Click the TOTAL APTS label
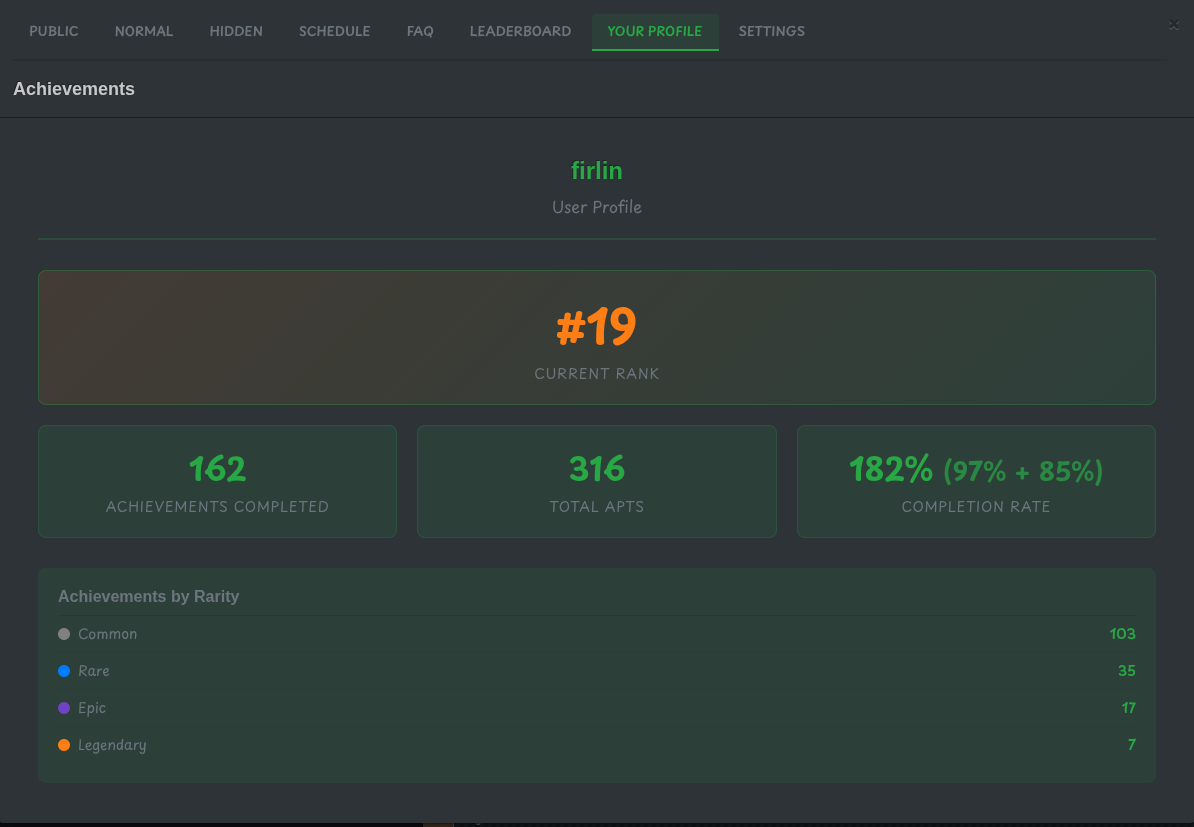 click(597, 506)
